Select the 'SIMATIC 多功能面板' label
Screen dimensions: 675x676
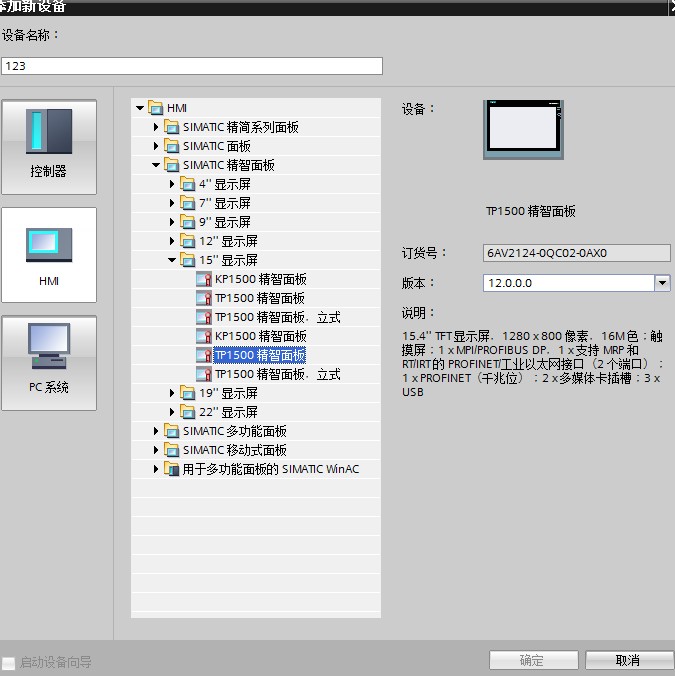(x=234, y=431)
